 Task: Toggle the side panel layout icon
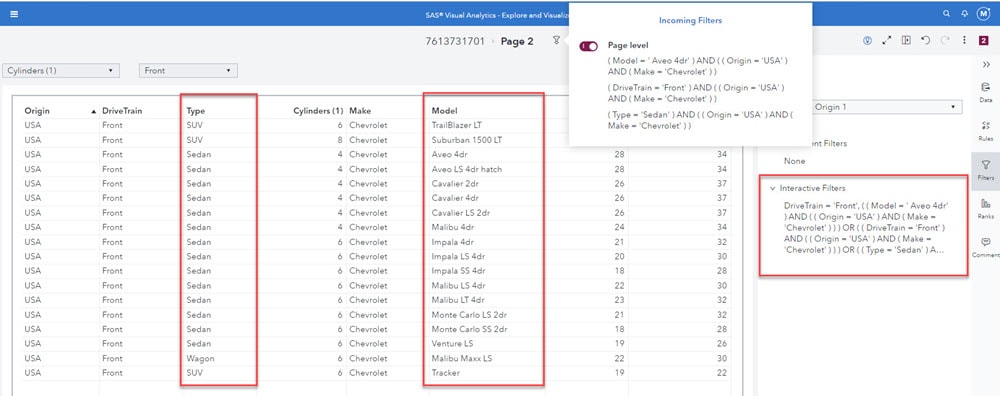click(x=906, y=40)
